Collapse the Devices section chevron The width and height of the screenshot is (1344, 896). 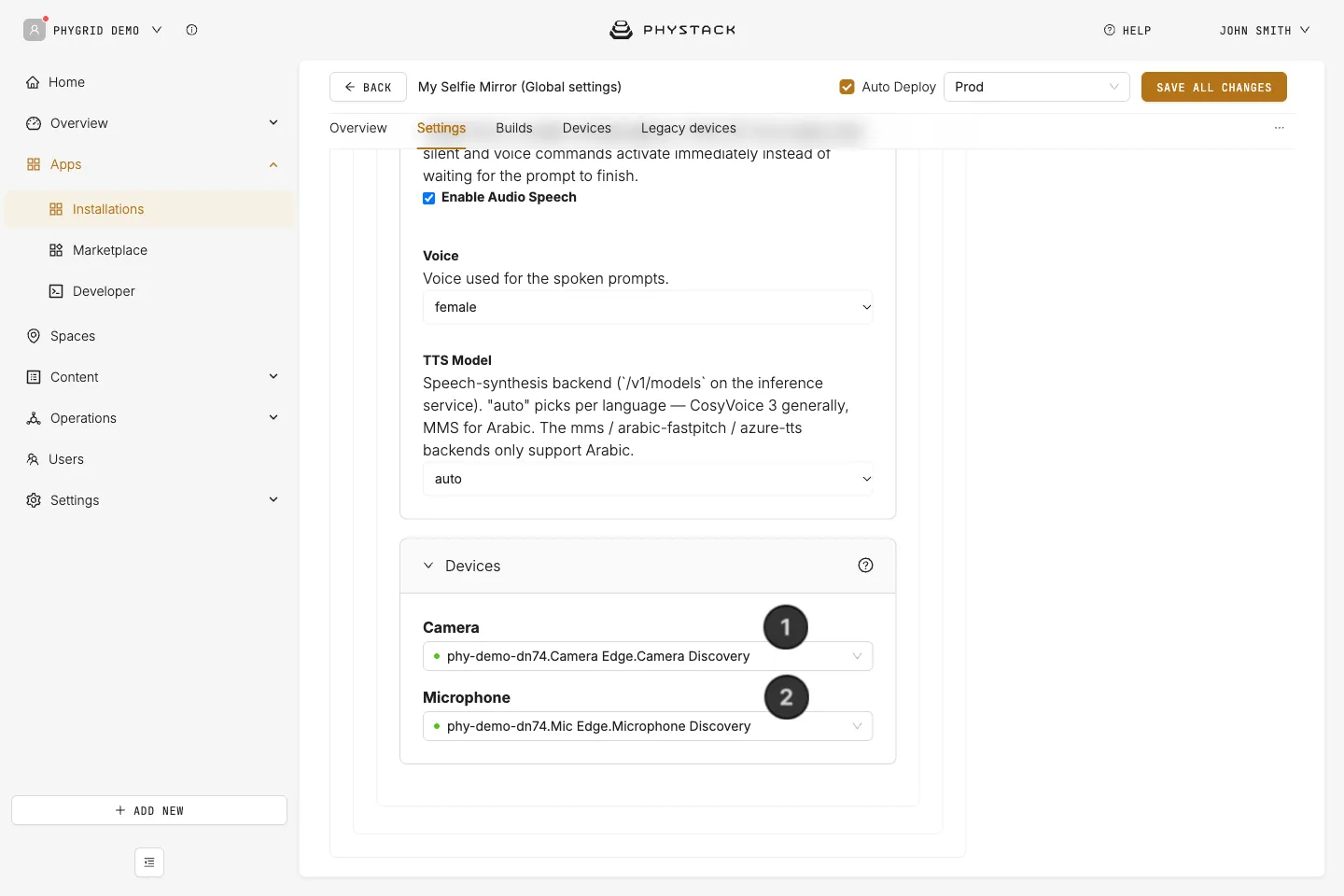coord(428,566)
